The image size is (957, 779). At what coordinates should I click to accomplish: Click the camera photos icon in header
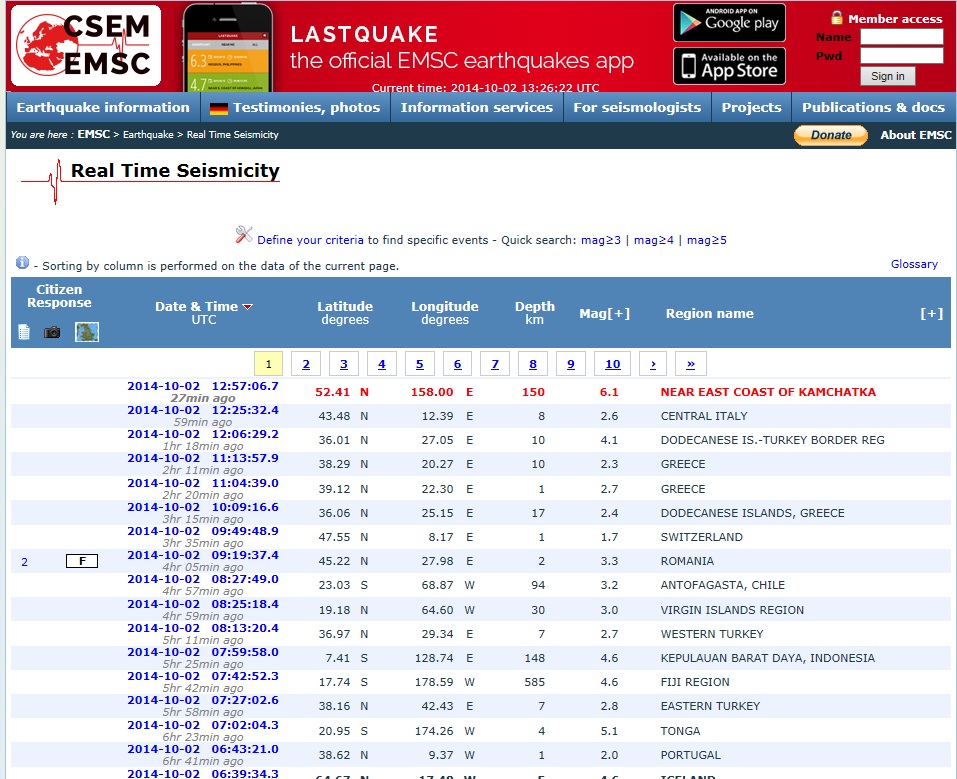(x=52, y=332)
